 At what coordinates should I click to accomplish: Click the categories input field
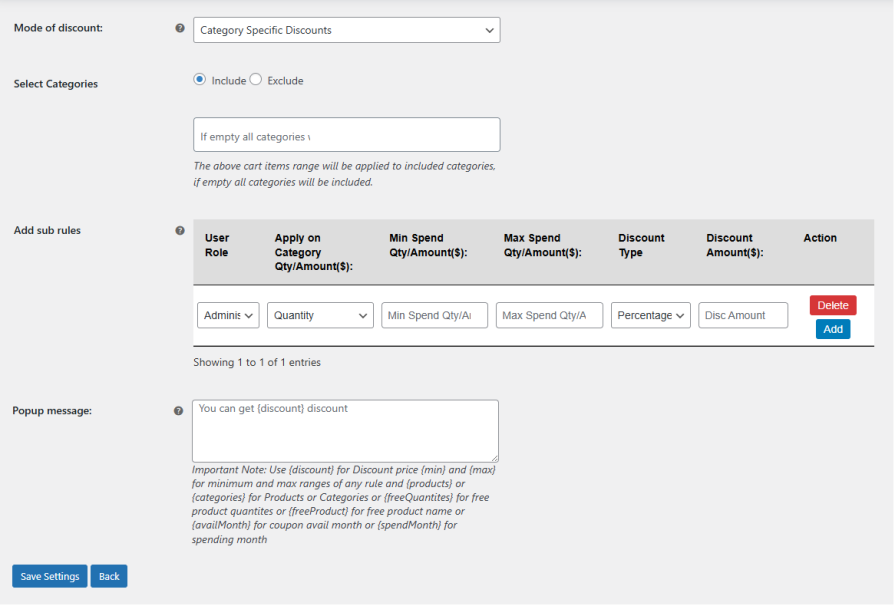pyautogui.click(x=346, y=133)
